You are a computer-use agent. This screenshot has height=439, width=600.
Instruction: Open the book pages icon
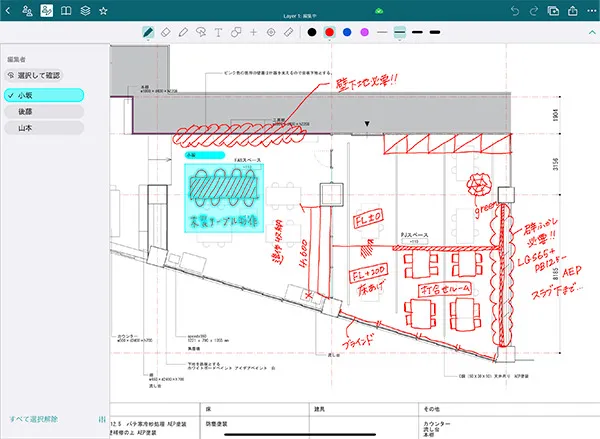click(x=66, y=11)
